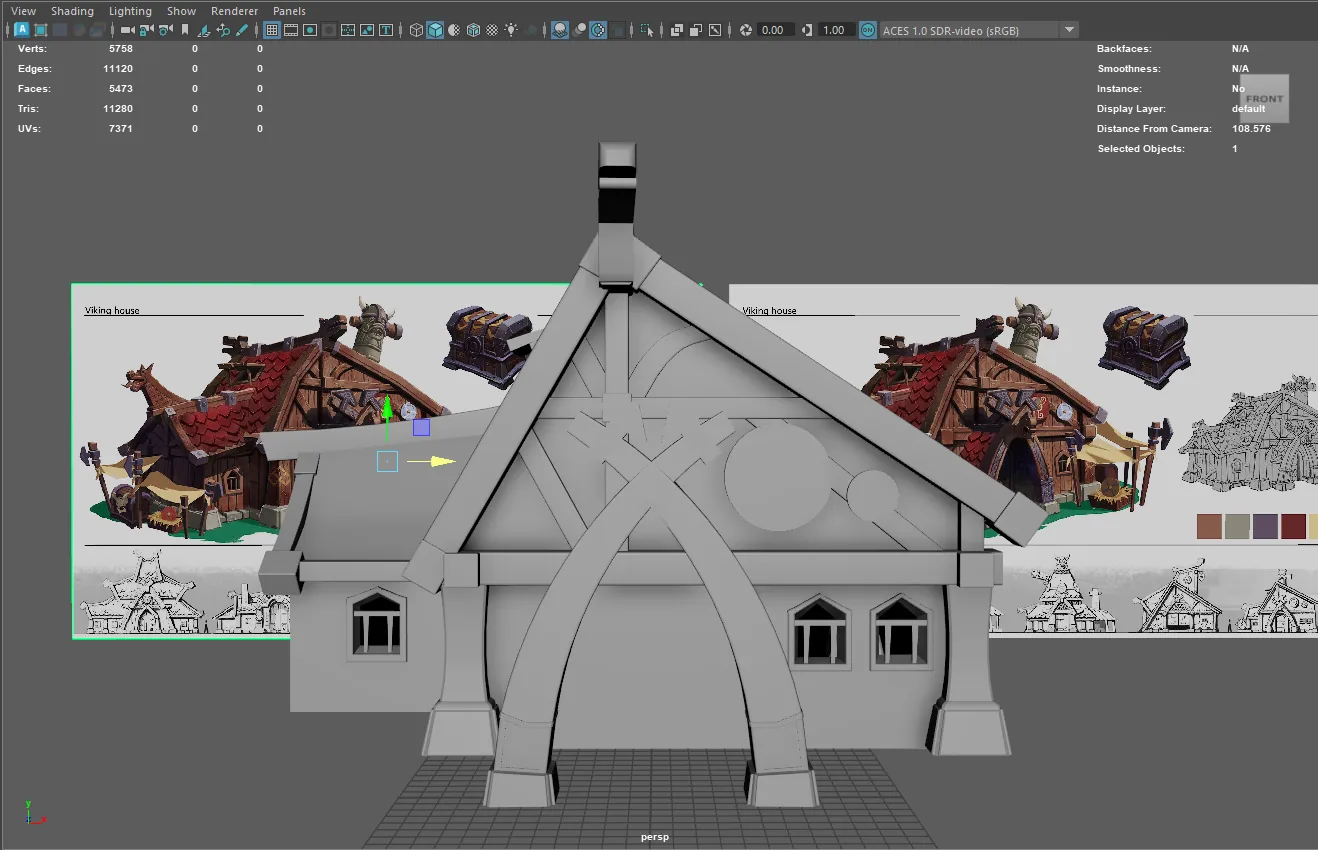Click the Select Camera icon
The image size is (1318, 850).
[128, 30]
